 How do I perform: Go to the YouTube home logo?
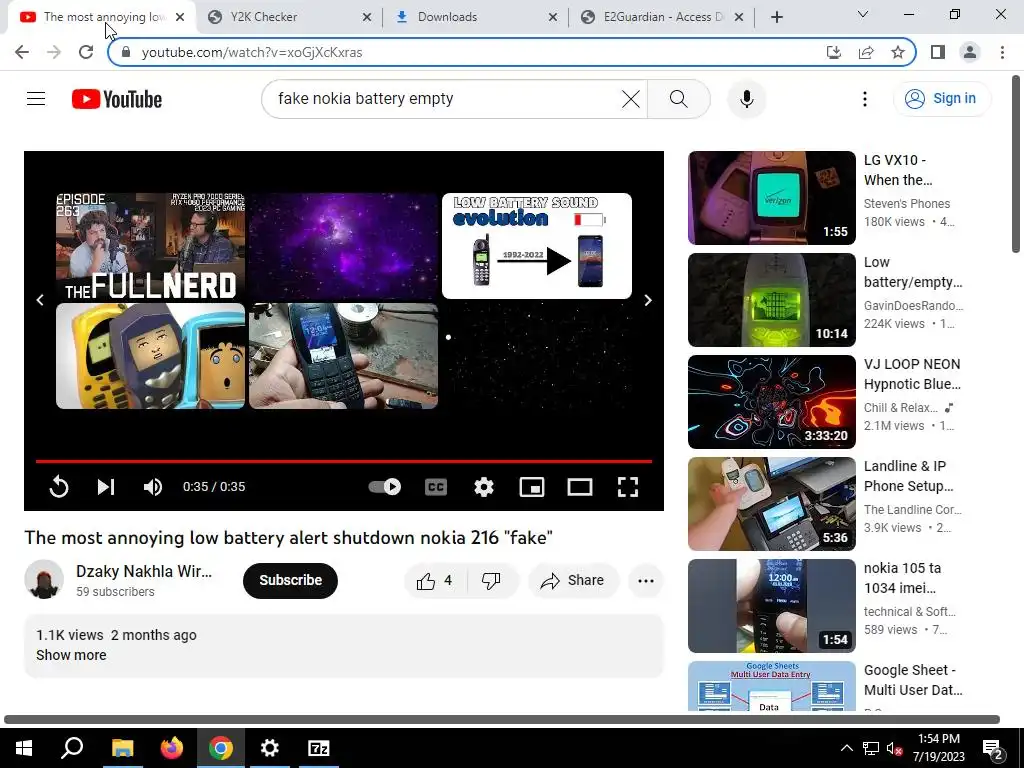tap(117, 99)
